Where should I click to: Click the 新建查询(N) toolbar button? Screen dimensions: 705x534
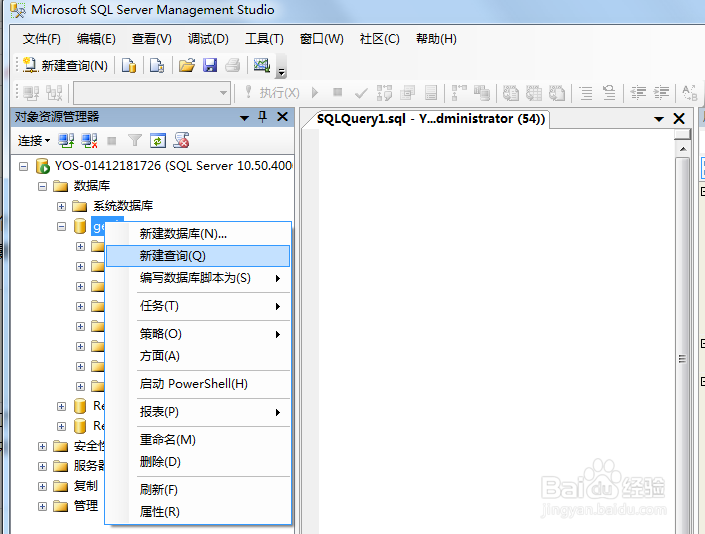66,66
